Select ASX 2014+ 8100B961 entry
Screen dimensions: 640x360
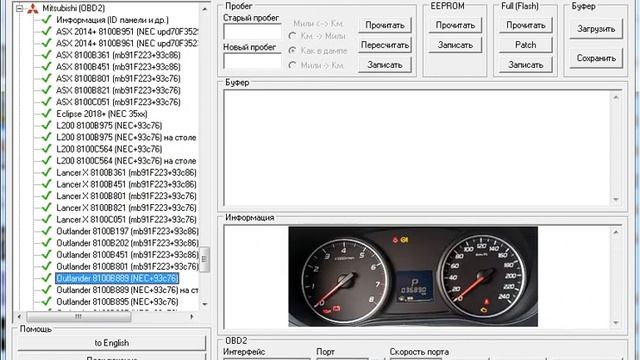click(127, 43)
